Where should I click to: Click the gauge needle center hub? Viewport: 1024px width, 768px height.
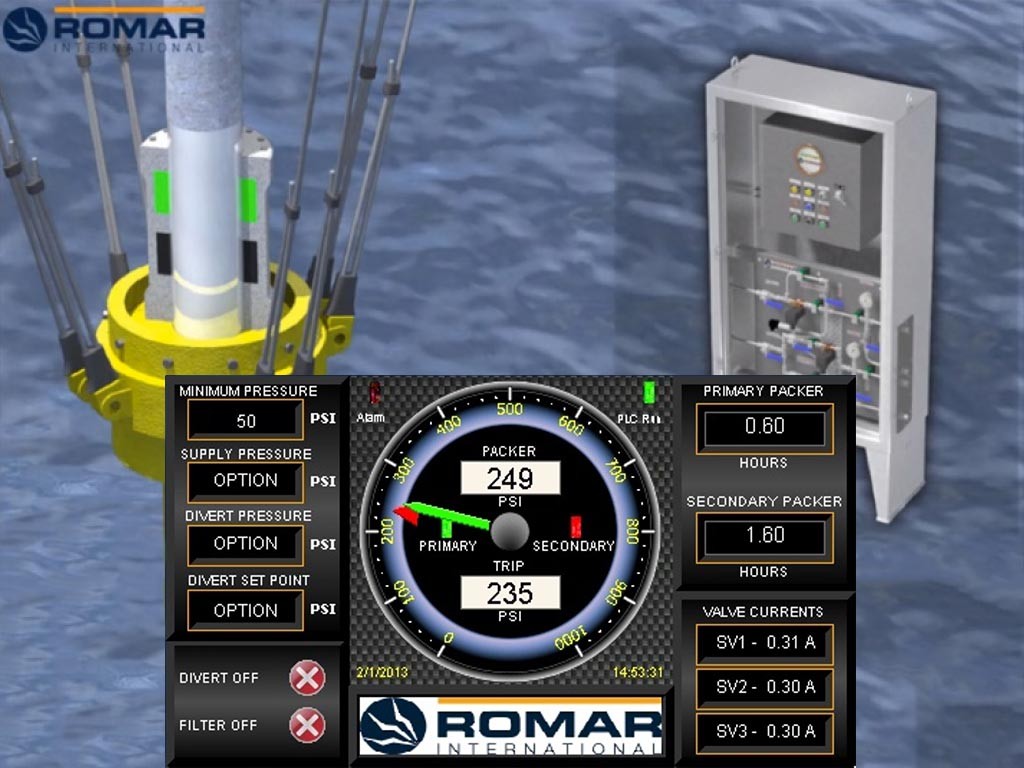(510, 531)
